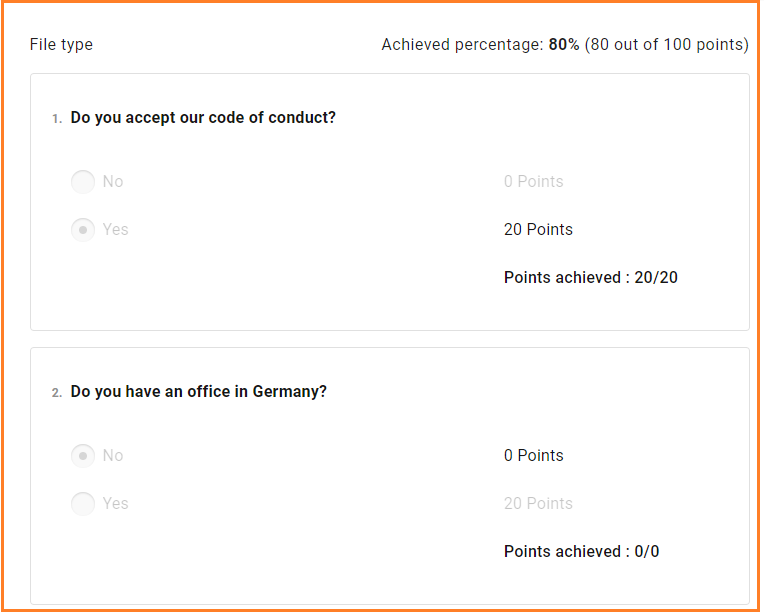The width and height of the screenshot is (764, 613).
Task: Select the Yes radio button for Germany office
Action: tap(83, 503)
